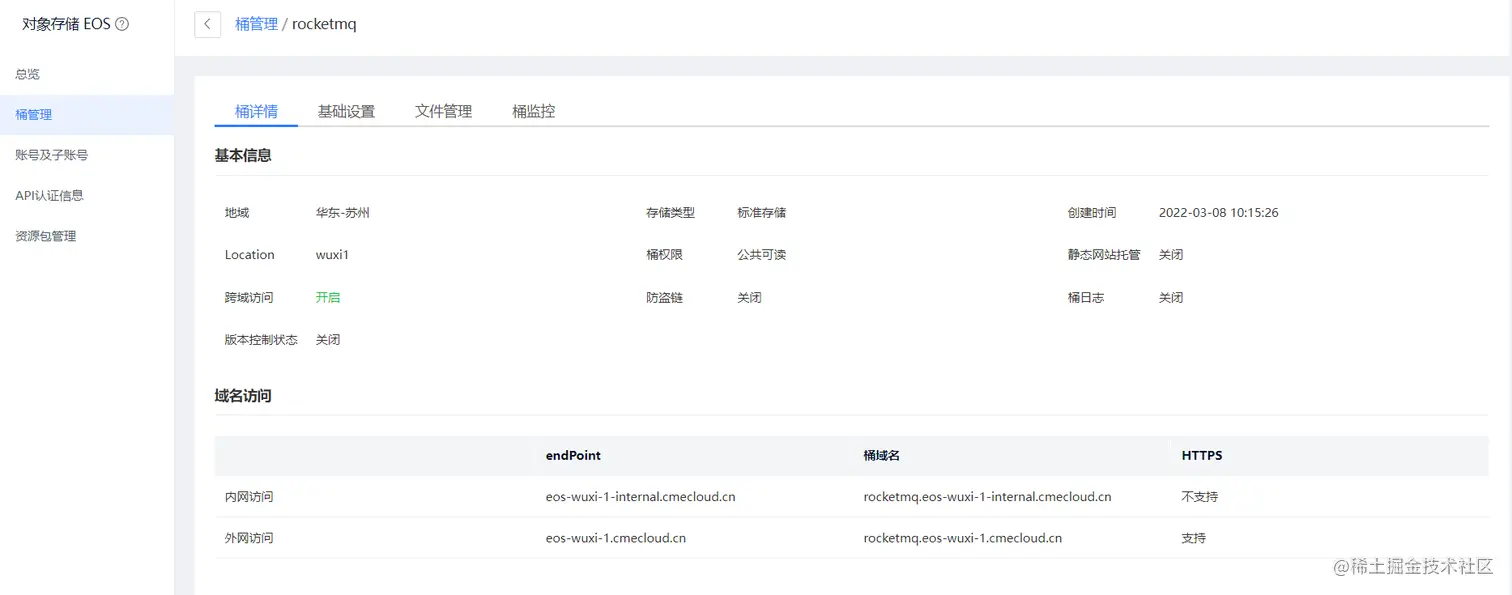Go back using the left chevron button

tap(207, 24)
